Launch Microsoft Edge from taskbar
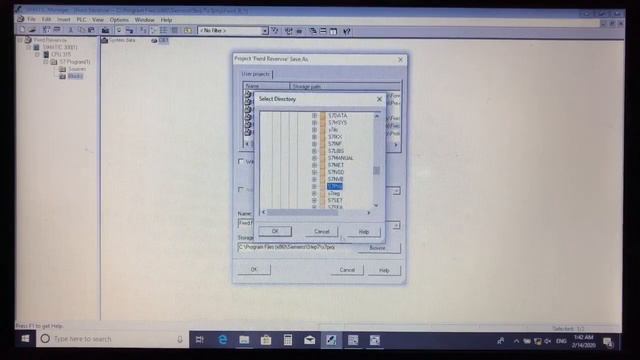 (222, 340)
